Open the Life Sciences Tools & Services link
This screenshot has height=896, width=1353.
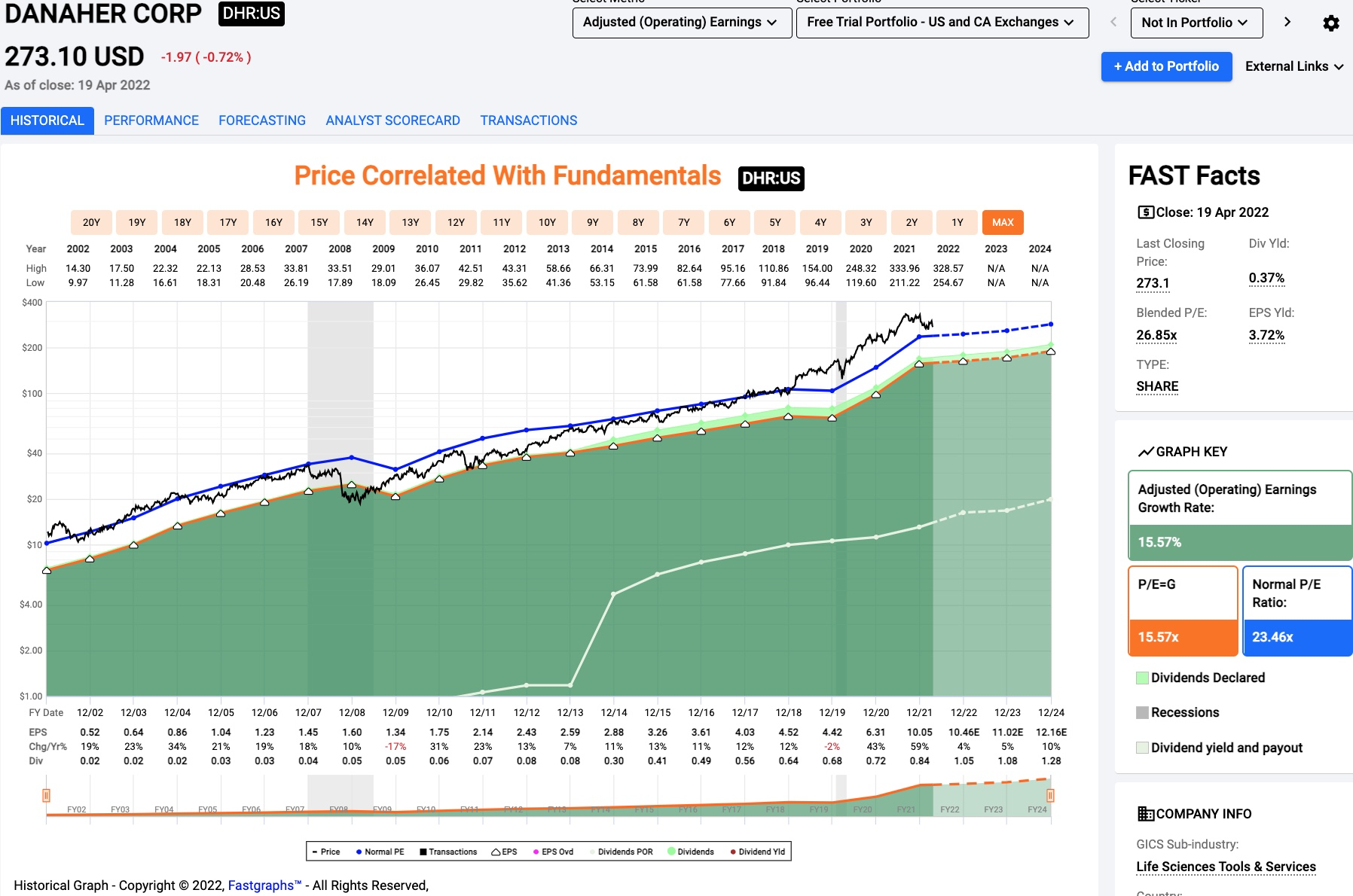(1226, 867)
